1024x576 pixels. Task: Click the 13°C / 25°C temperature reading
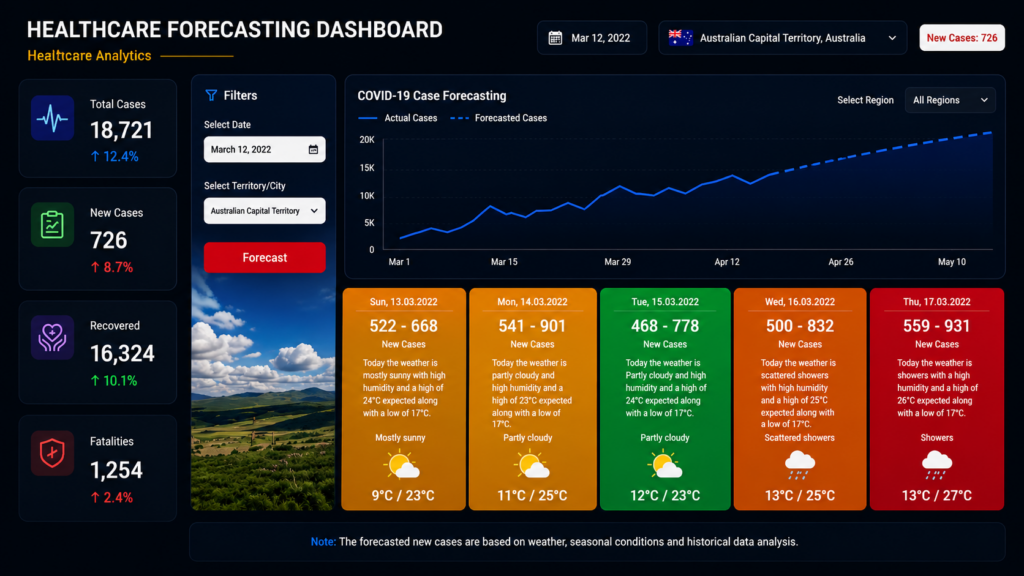(800, 496)
